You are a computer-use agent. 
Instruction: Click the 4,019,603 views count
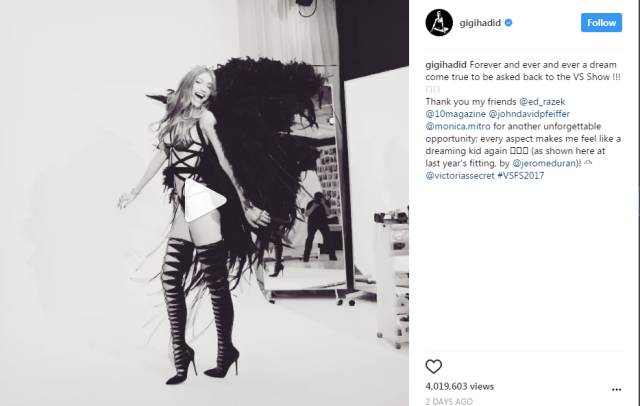460,386
